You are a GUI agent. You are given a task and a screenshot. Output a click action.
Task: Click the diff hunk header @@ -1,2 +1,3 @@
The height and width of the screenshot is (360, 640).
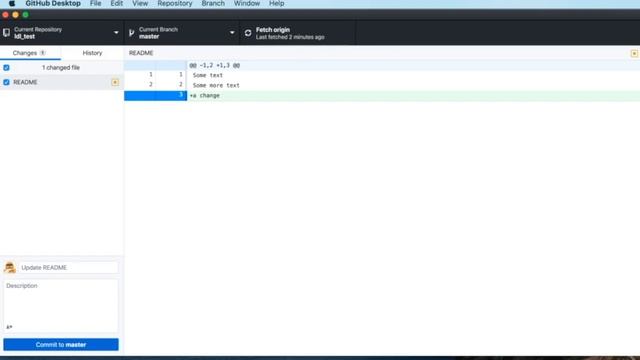click(215, 65)
